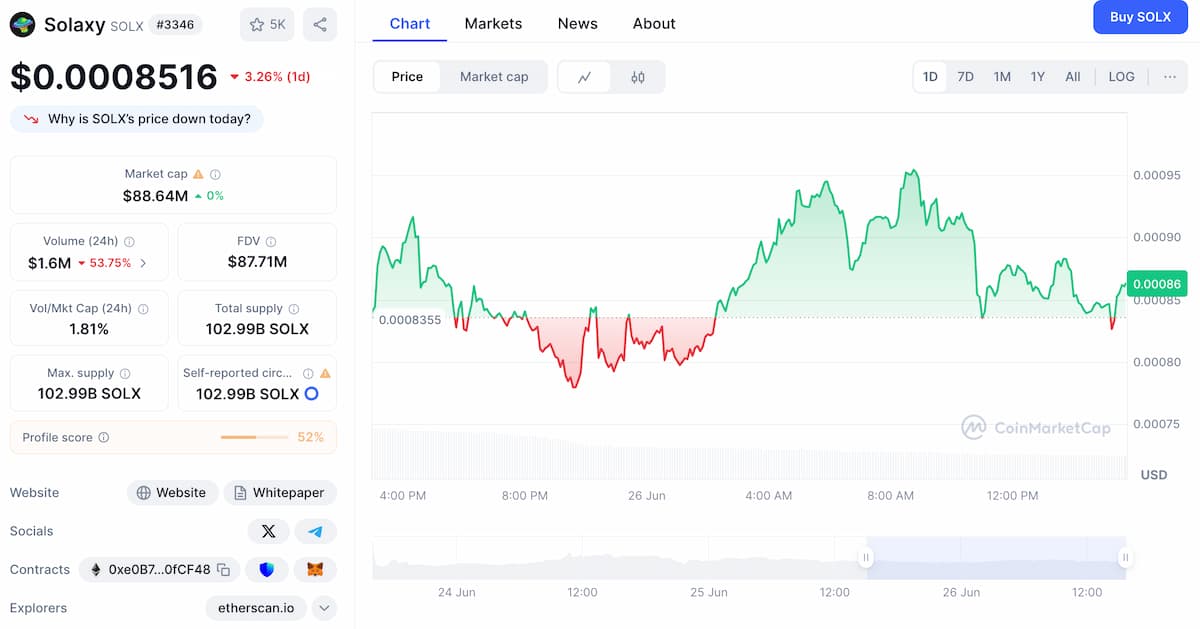Open the share icon button
This screenshot has height=629, width=1200.
coord(320,24)
